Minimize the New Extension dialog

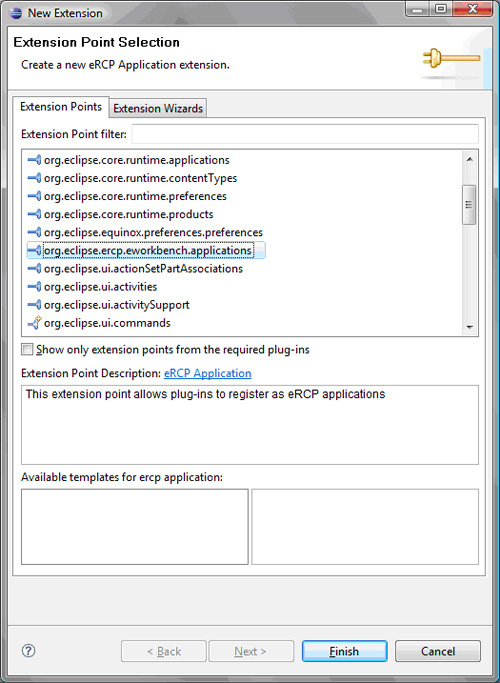pyautogui.click(x=419, y=9)
